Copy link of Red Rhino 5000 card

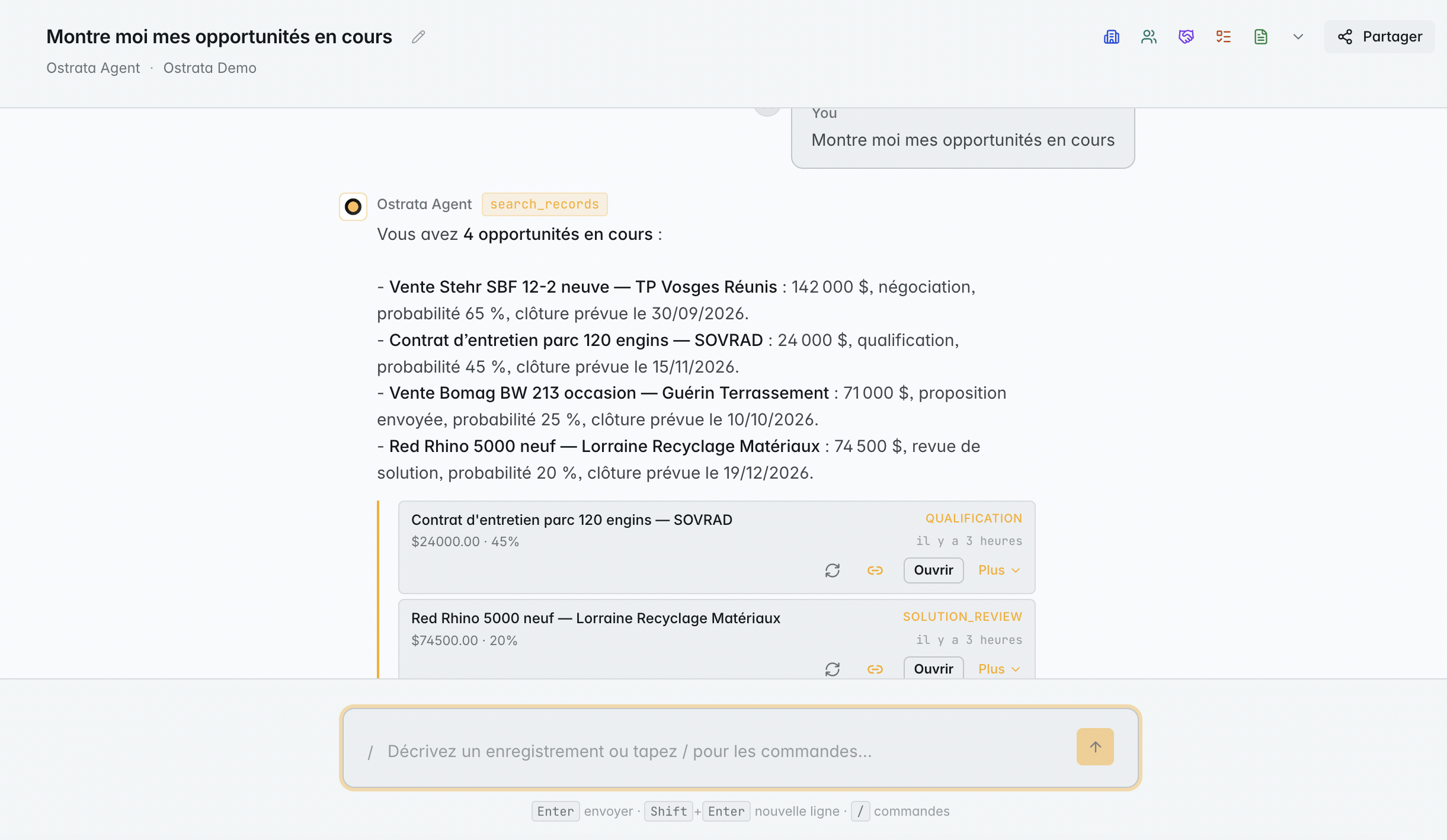pos(875,669)
